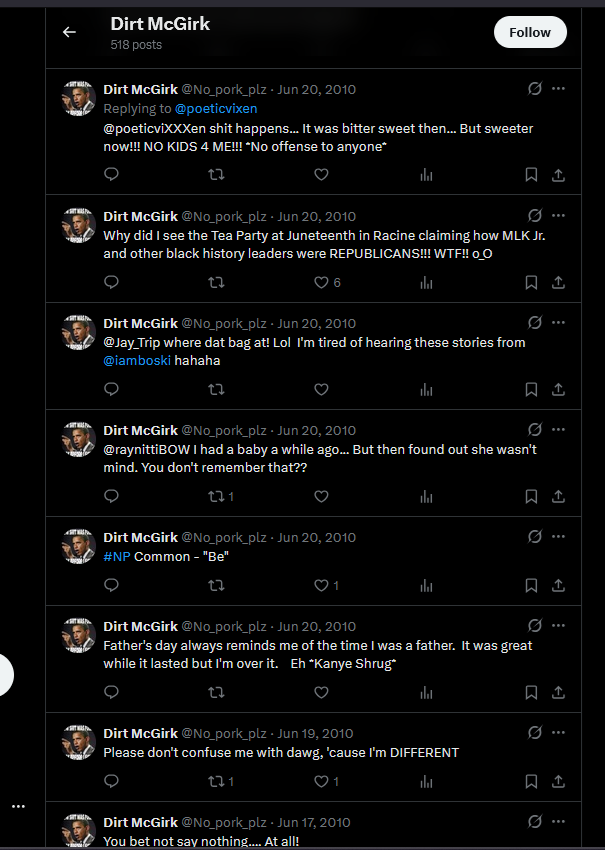The height and width of the screenshot is (850, 605).
Task: View analytics for the @Jay_Trip post
Action: [x=427, y=389]
